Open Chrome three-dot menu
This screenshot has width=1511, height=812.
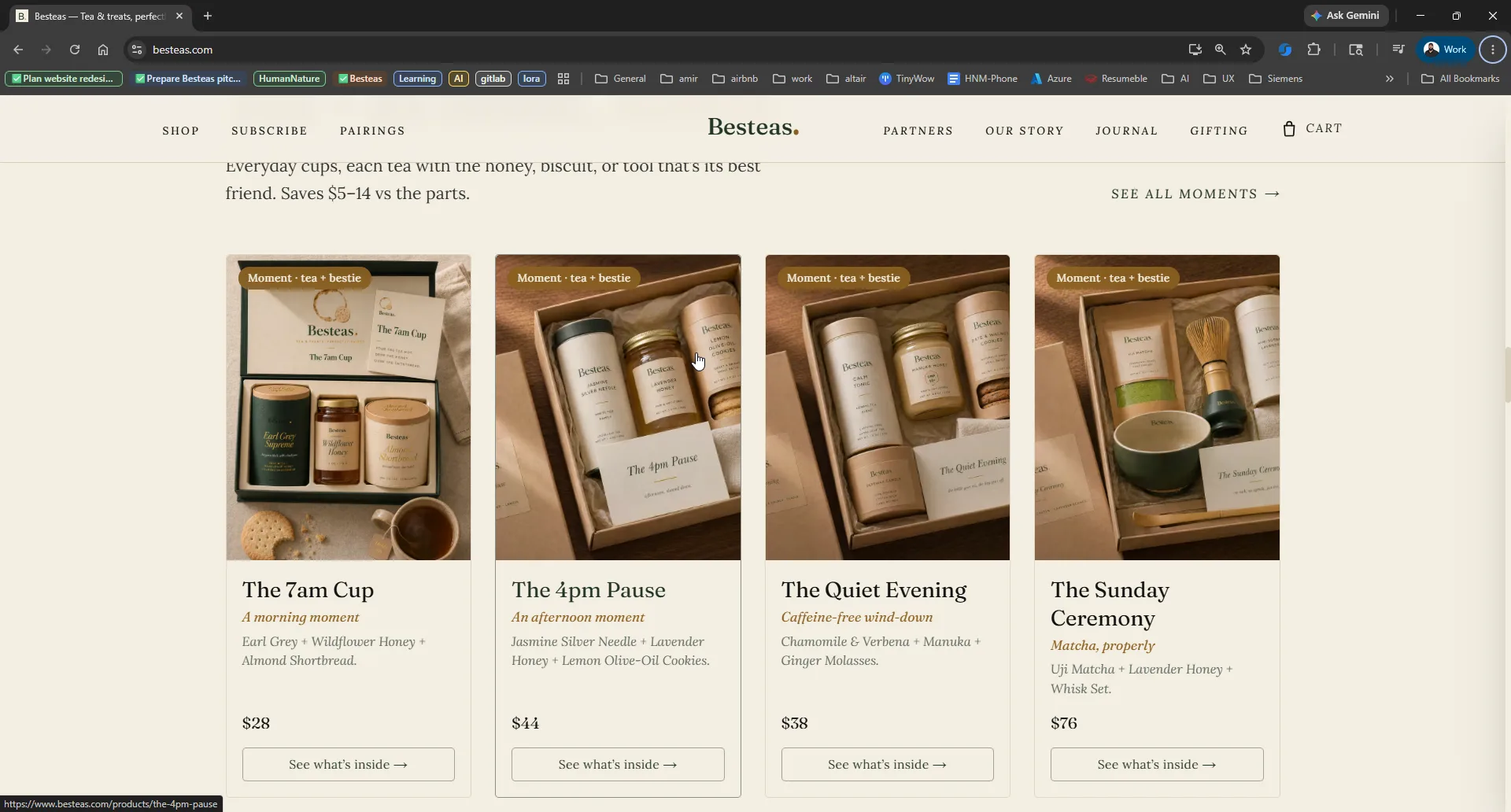(x=1492, y=50)
